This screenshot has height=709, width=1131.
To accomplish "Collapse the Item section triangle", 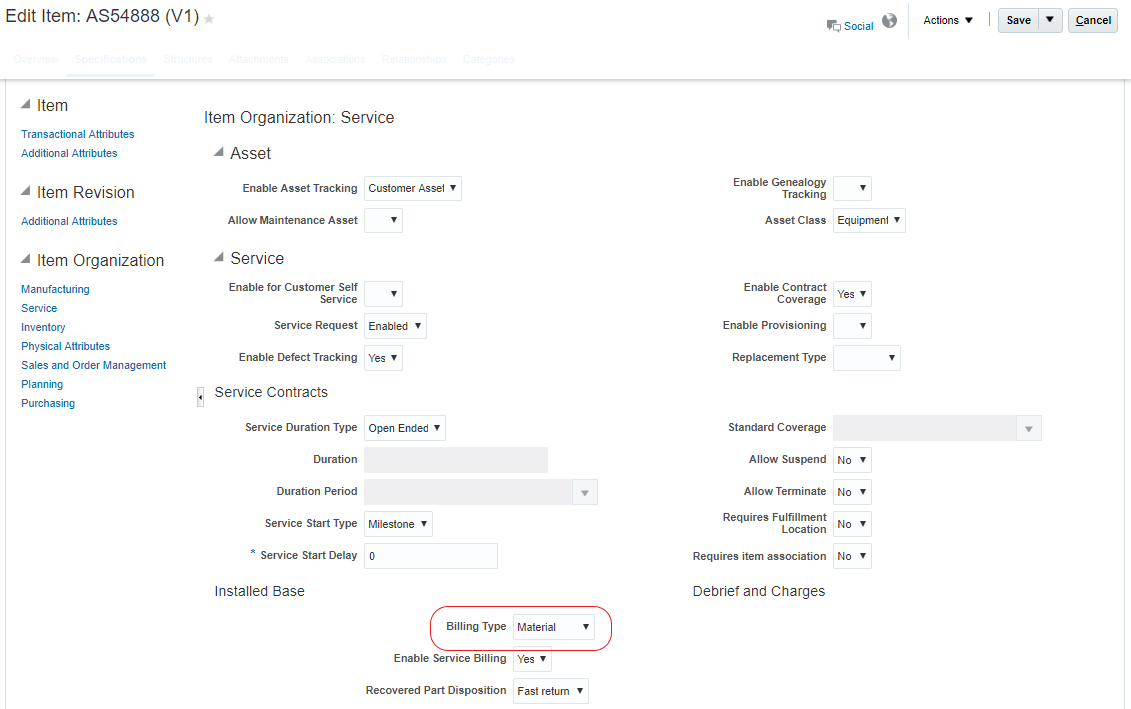I will [26, 104].
